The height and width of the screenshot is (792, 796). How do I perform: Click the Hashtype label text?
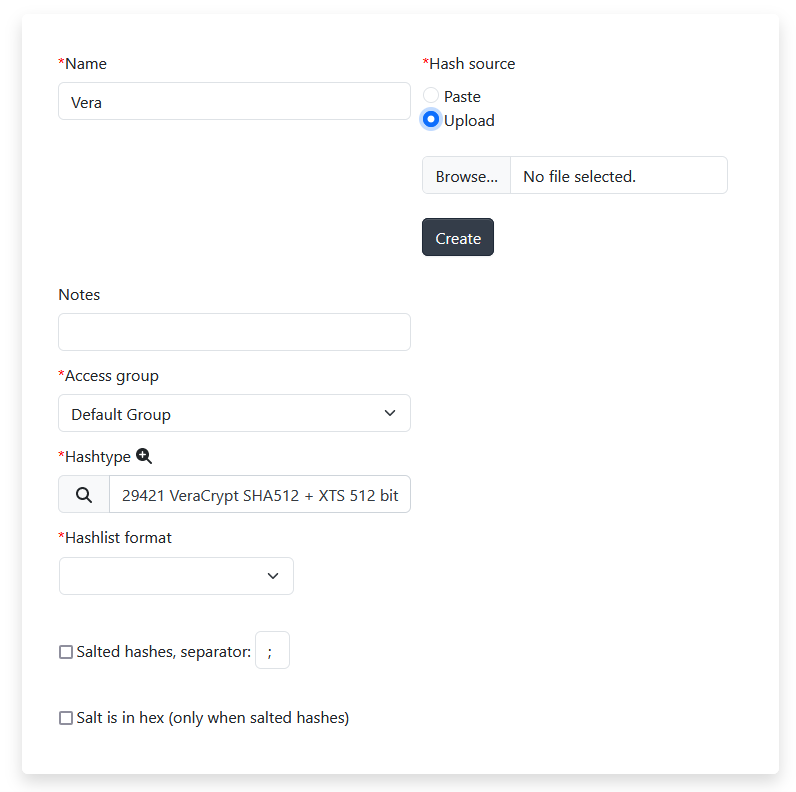point(98,456)
